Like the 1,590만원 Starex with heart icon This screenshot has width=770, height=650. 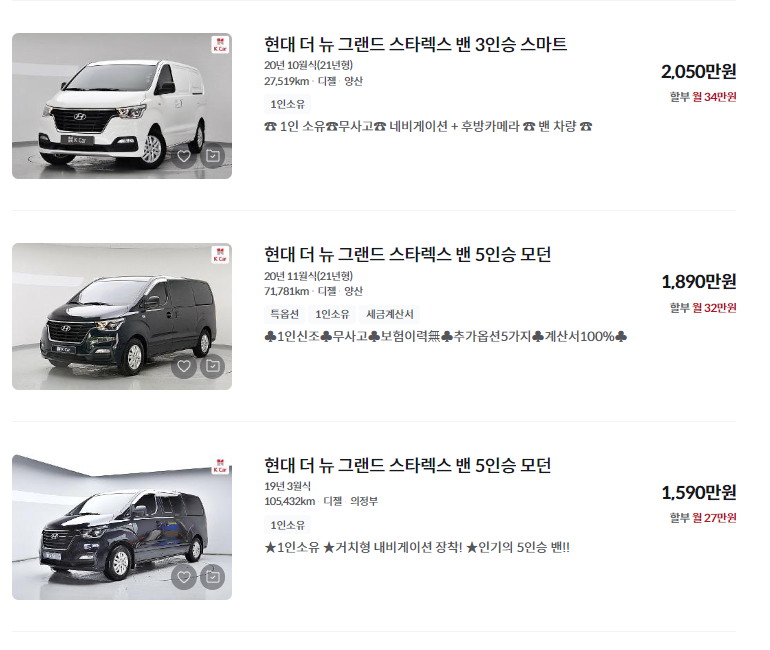[184, 577]
